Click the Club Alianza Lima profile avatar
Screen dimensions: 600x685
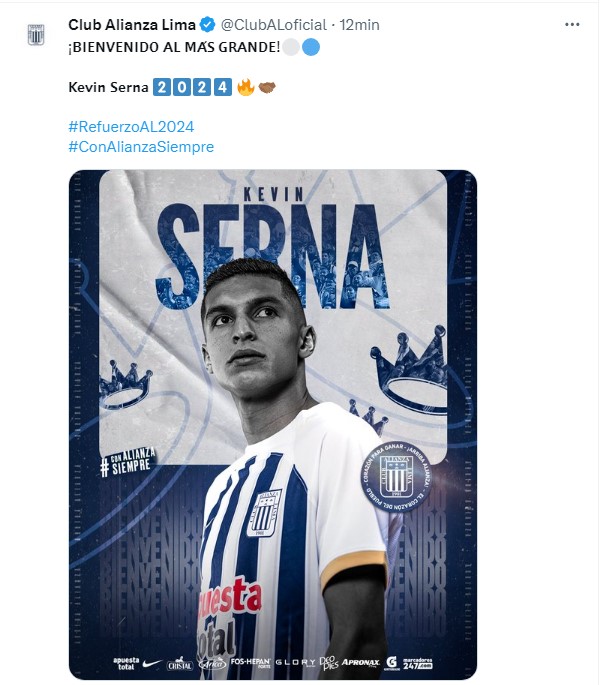click(36, 35)
